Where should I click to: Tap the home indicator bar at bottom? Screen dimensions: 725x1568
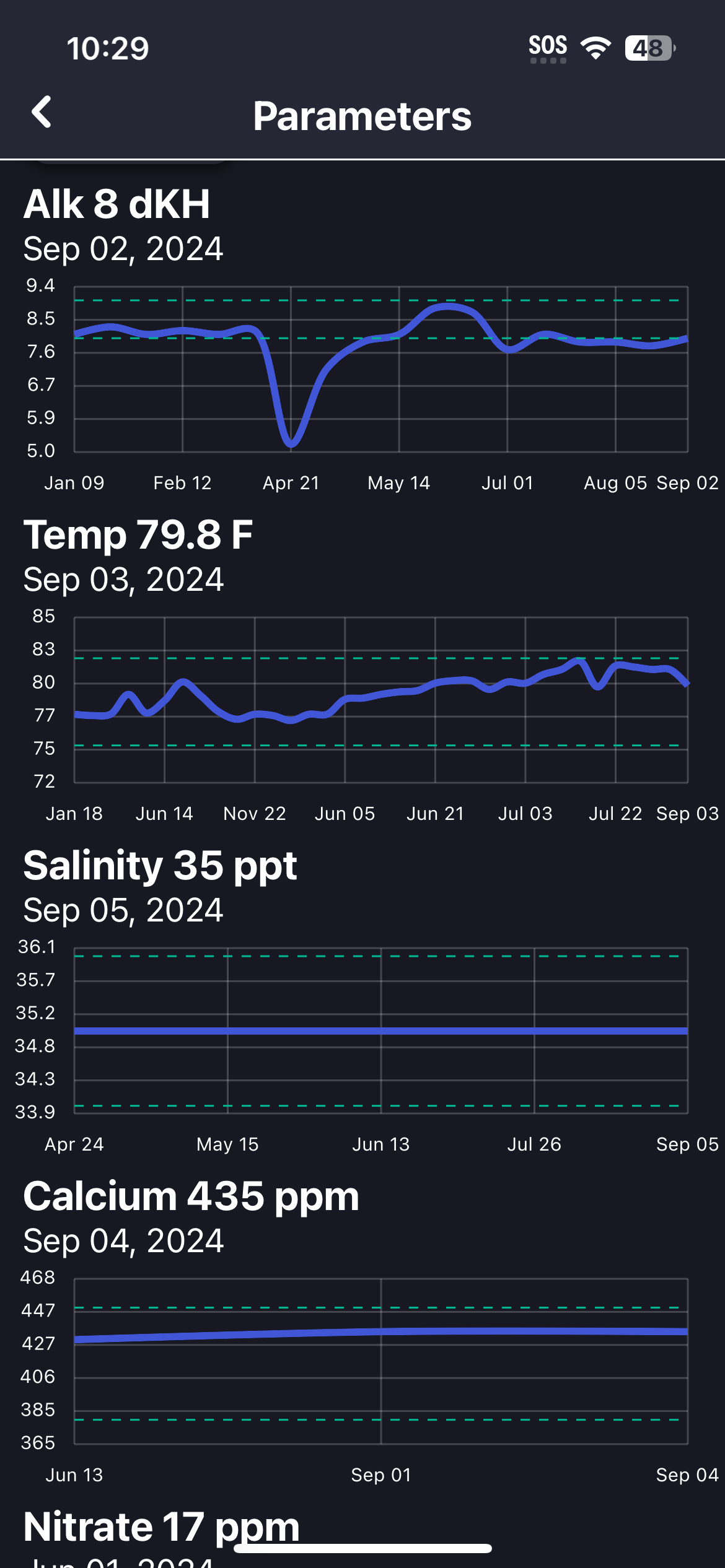click(362, 1549)
